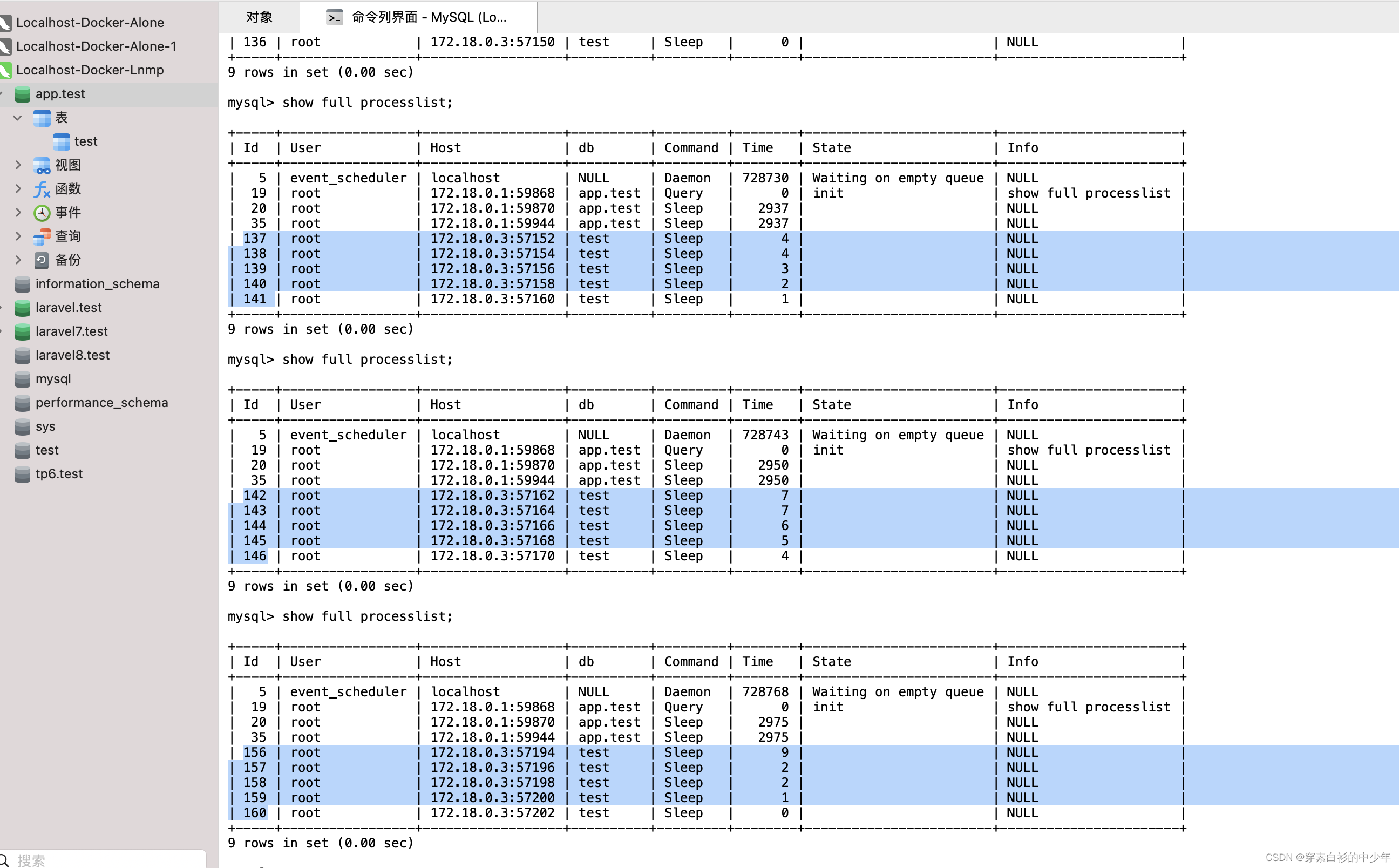Click the tp6.test database icon
Screen dimensions: 1399x868
[x=22, y=474]
